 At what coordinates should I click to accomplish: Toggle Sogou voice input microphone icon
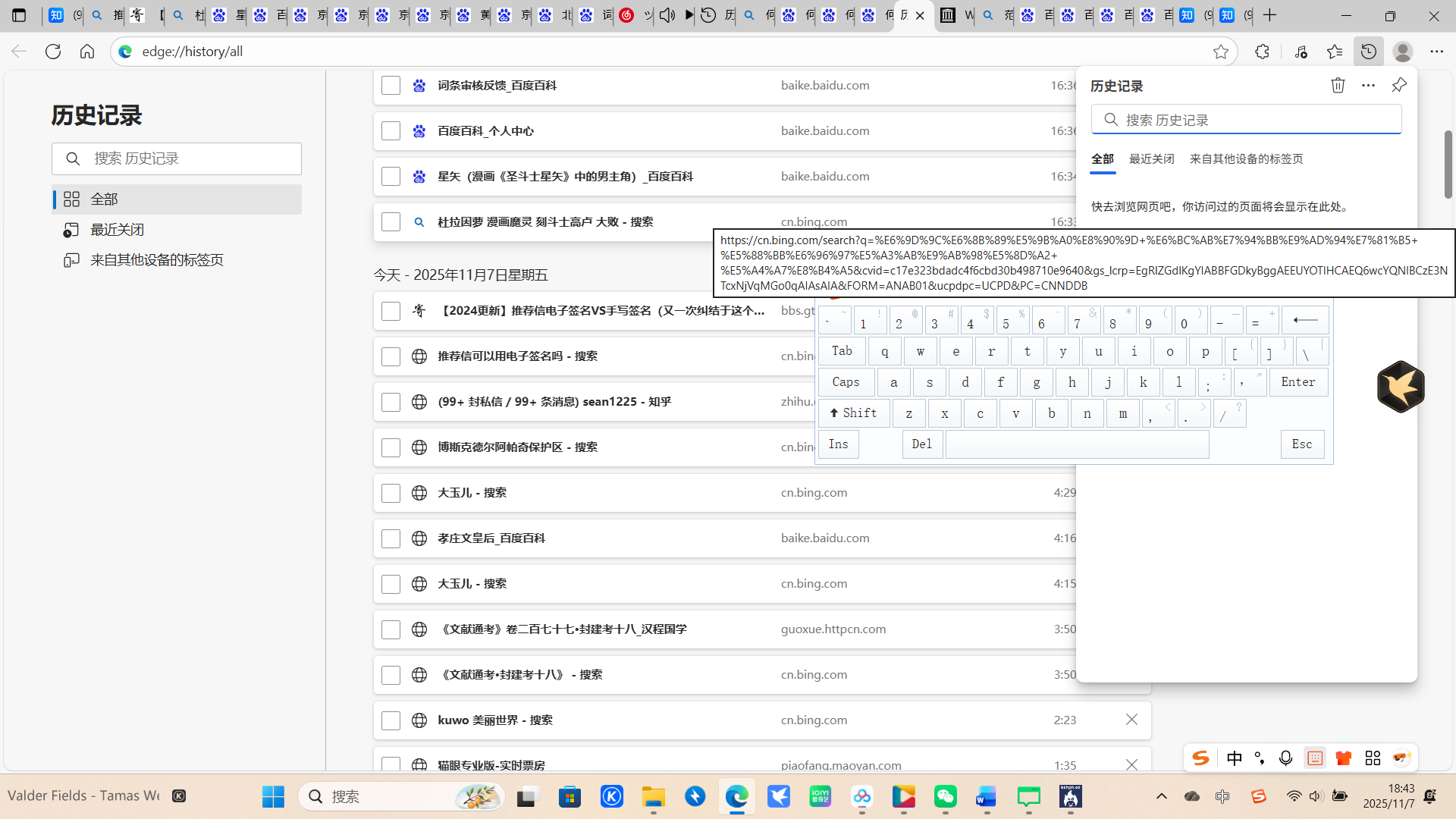(1285, 758)
